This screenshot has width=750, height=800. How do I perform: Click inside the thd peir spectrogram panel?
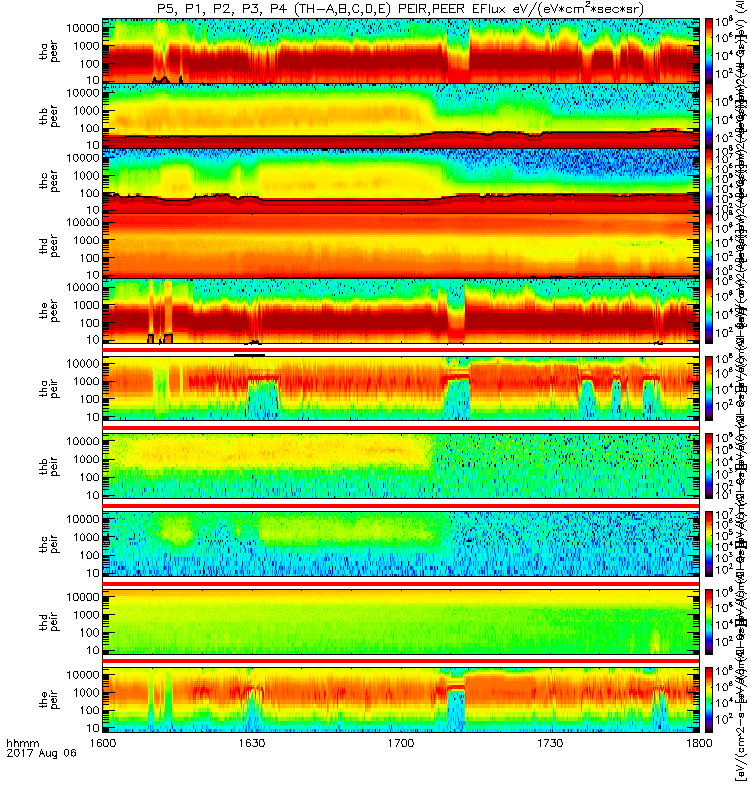click(x=401, y=621)
